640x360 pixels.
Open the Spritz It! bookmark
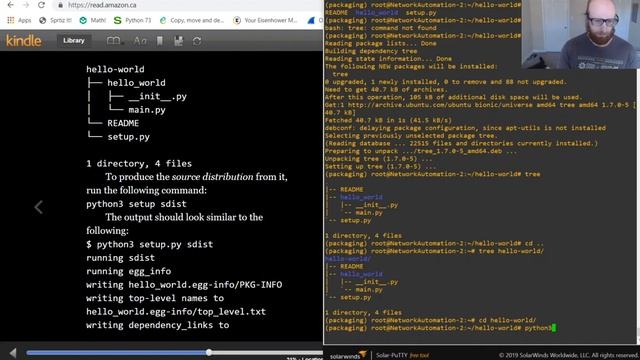[x=55, y=20]
